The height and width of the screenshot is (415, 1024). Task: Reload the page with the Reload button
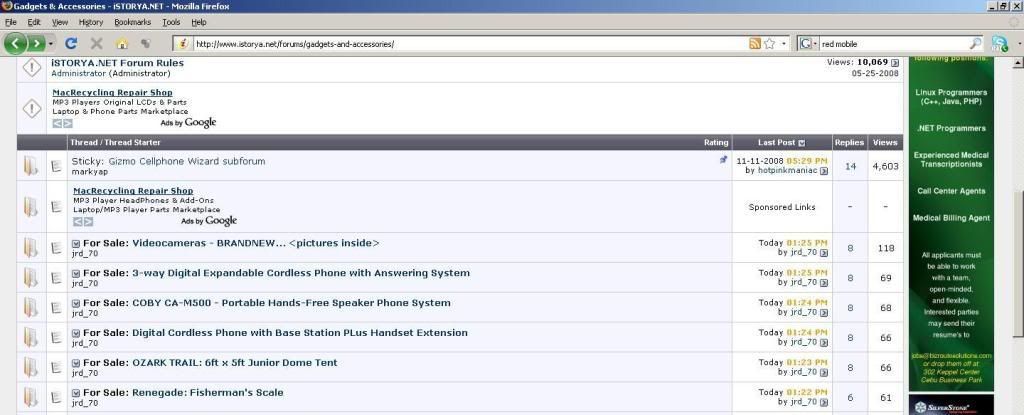point(71,43)
